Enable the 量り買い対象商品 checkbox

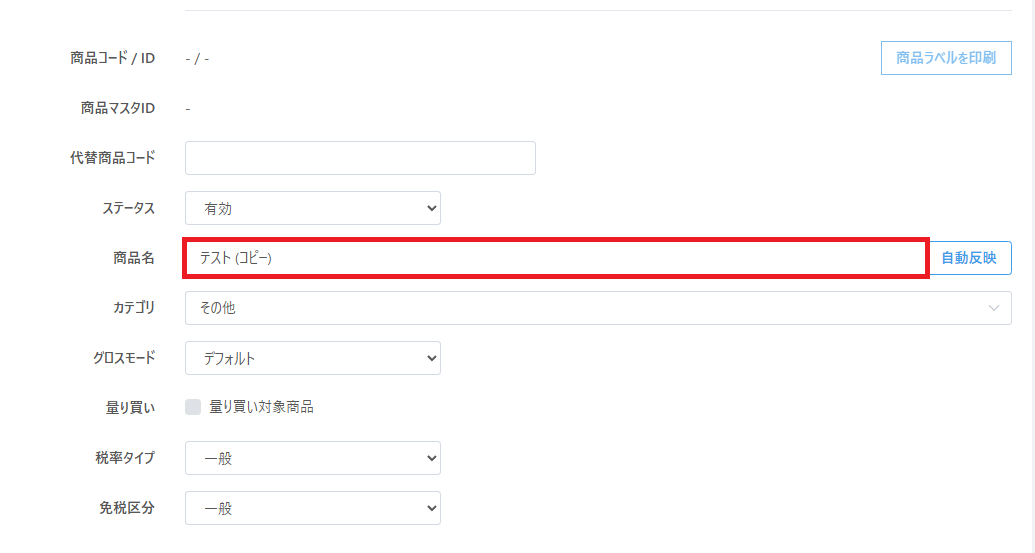[x=193, y=407]
